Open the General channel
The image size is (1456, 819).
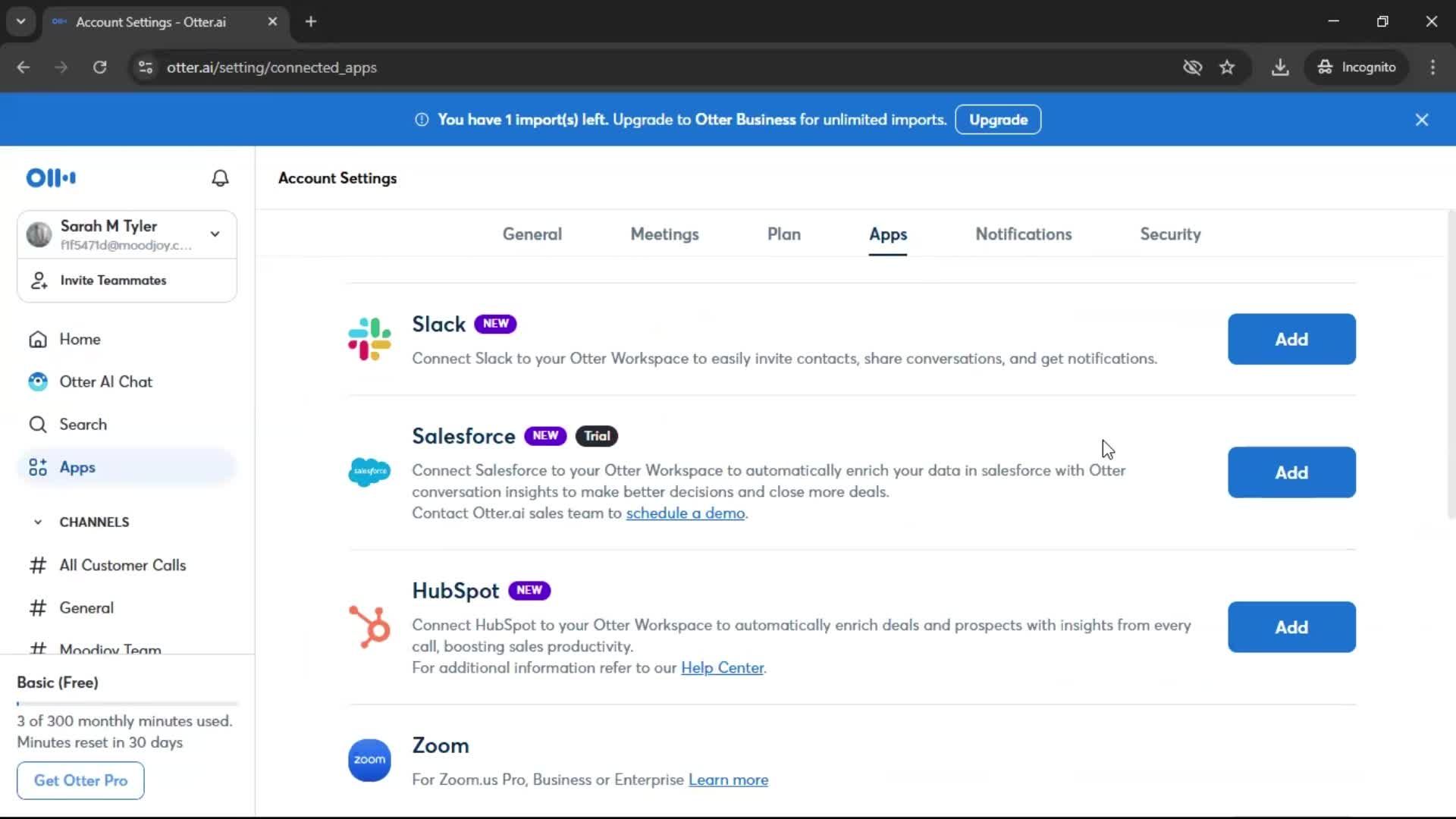click(127, 607)
